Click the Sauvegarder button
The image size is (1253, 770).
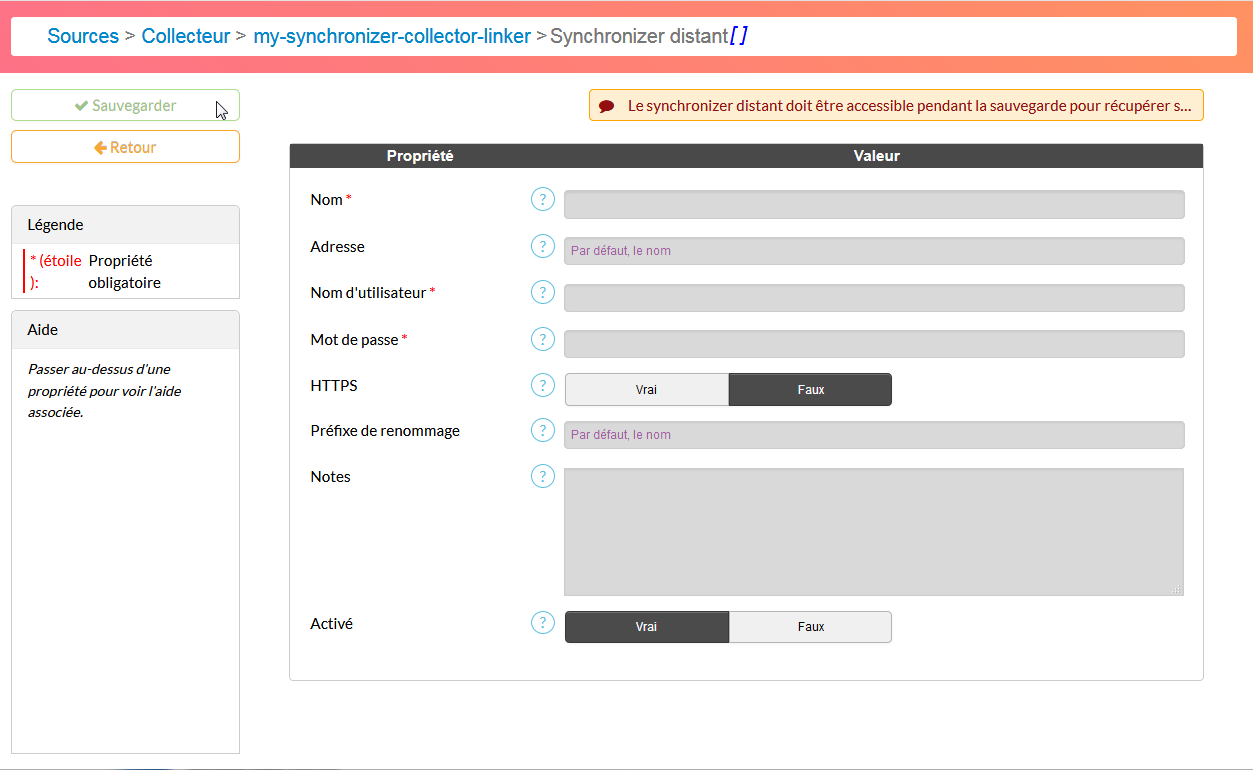pyautogui.click(x=125, y=106)
